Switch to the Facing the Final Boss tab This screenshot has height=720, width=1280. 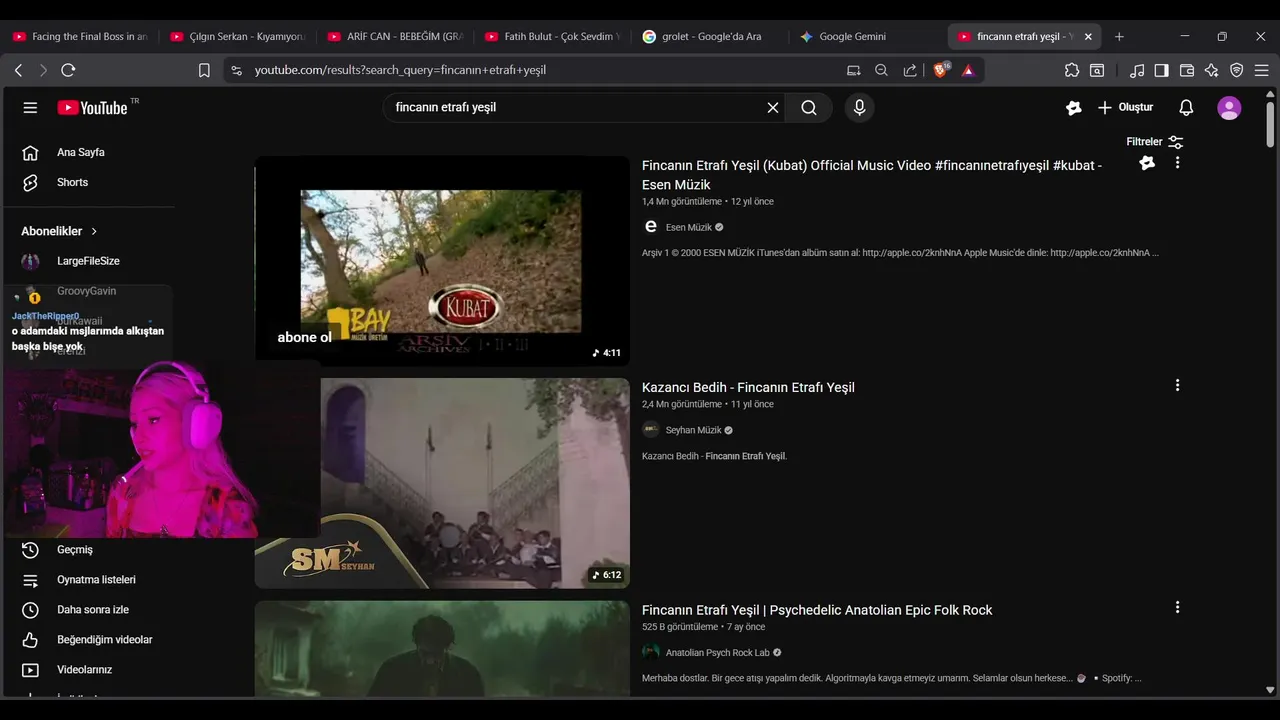80,36
